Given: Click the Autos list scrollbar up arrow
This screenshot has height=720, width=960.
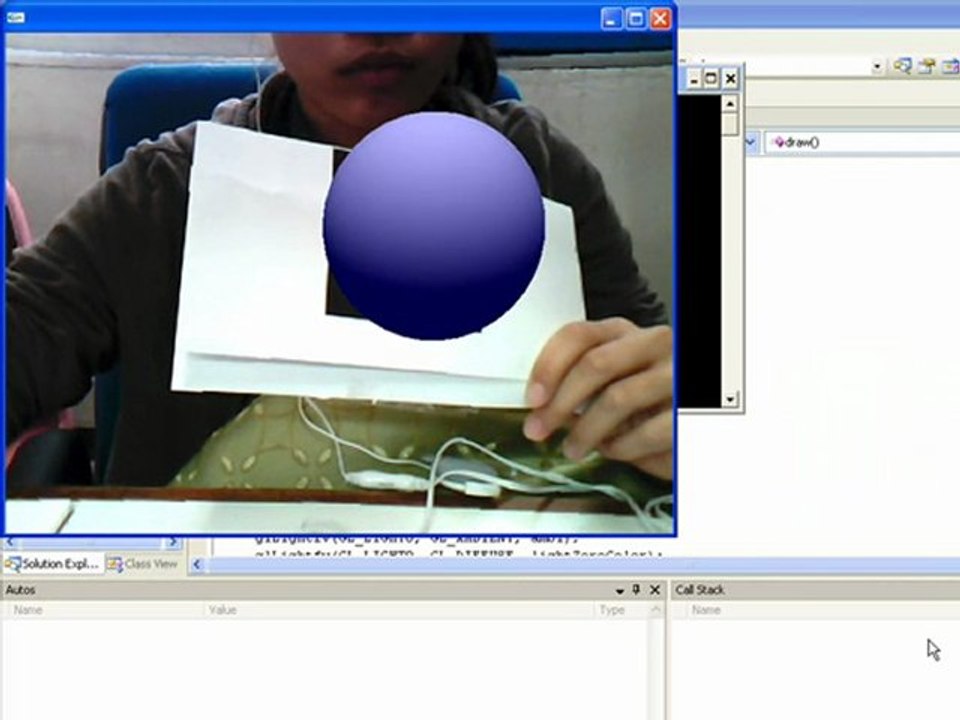Looking at the screenshot, I should tap(656, 610).
